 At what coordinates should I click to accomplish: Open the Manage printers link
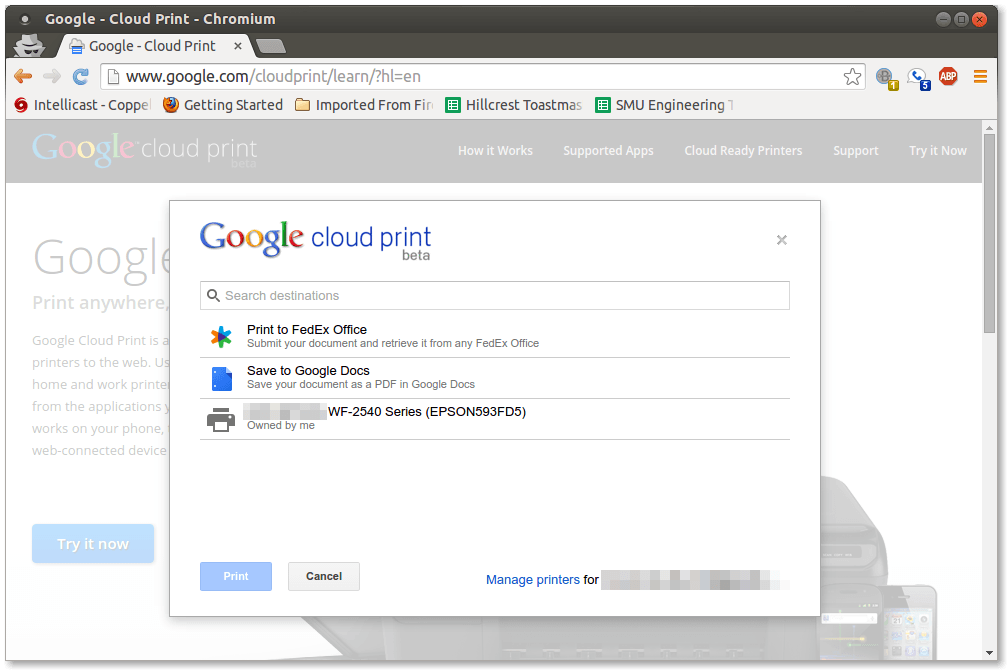pyautogui.click(x=532, y=579)
